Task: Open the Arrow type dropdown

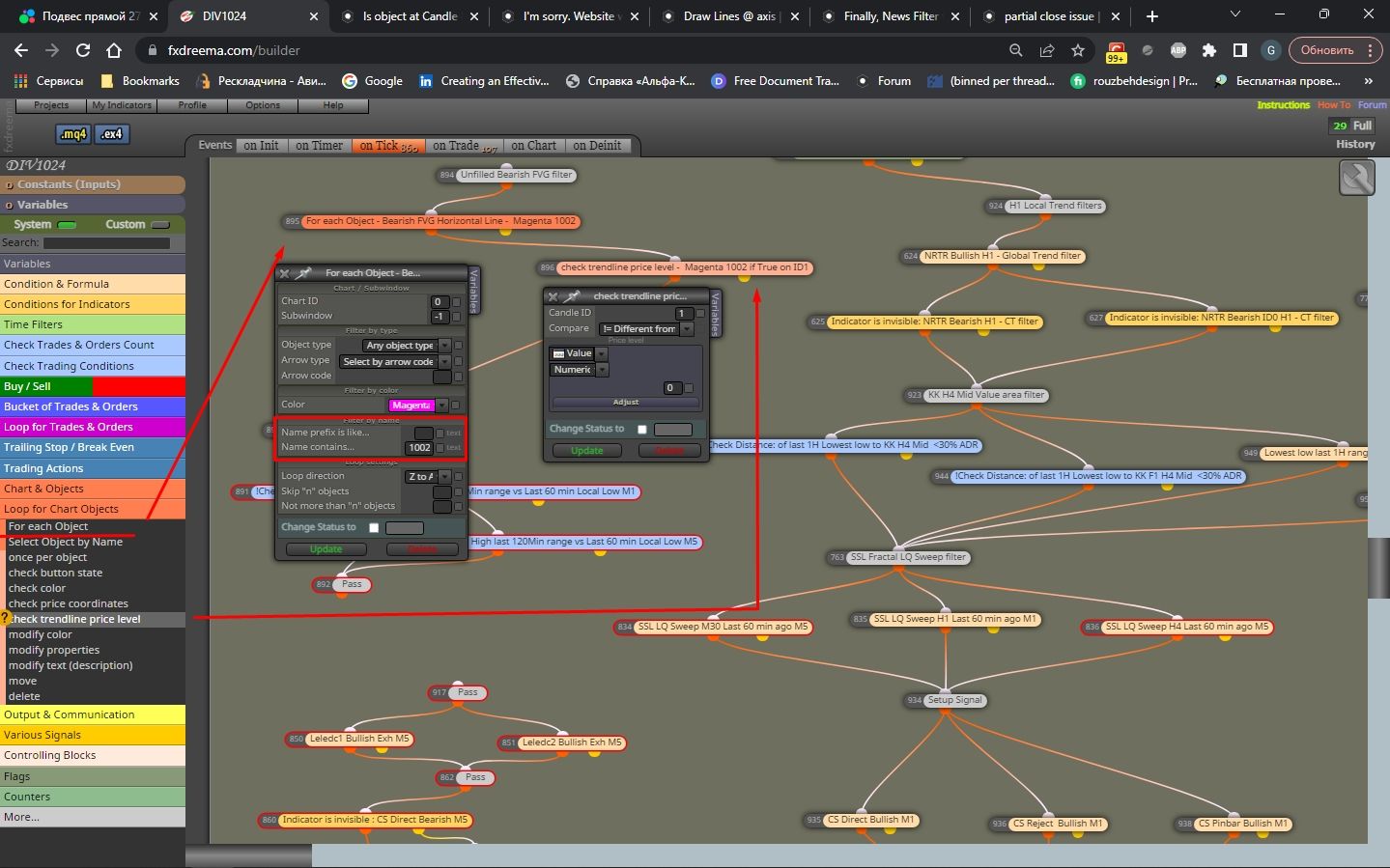Action: pyautogui.click(x=396, y=362)
